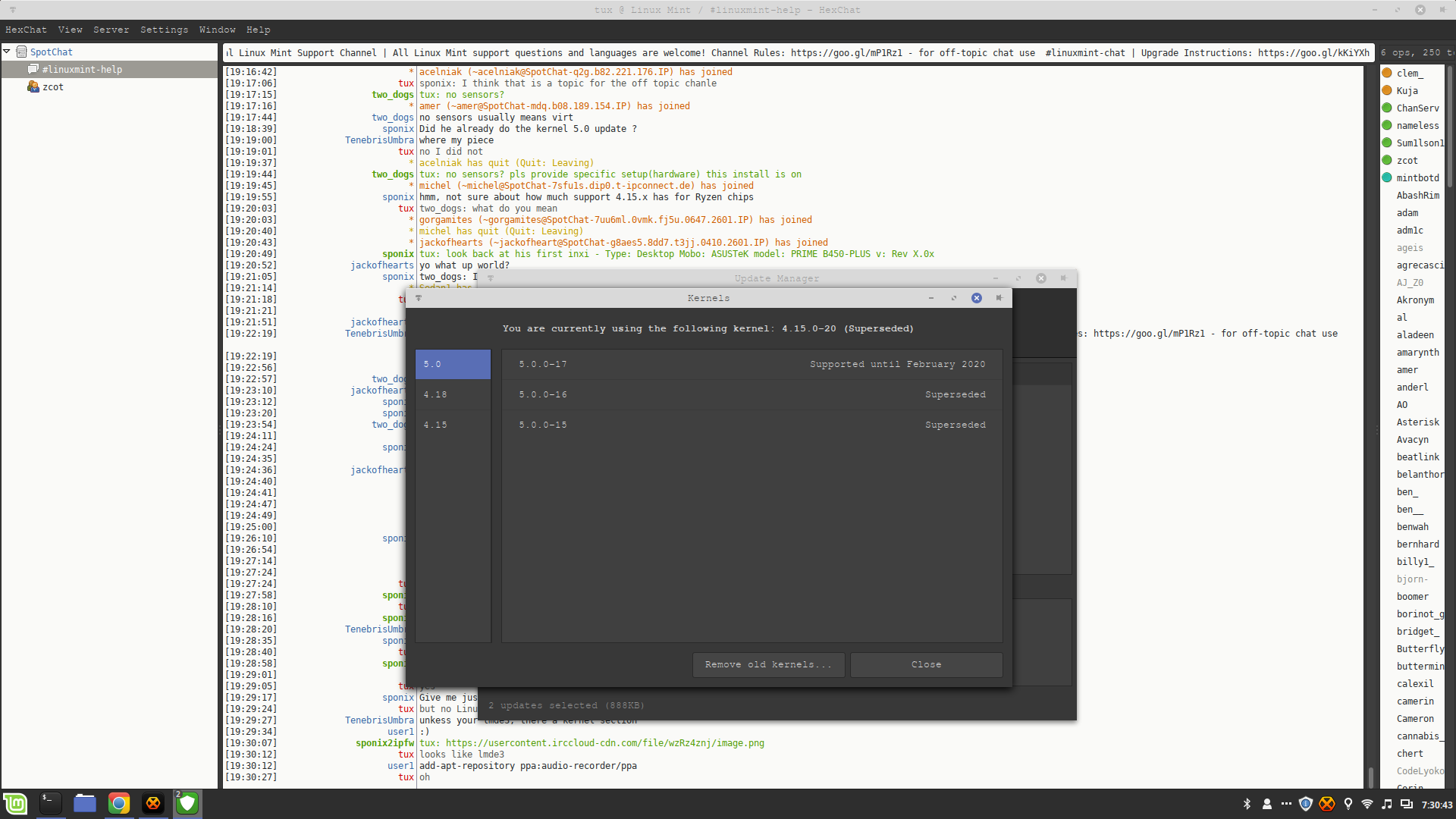Launch the terminal from the panel
1456x819 pixels.
[50, 804]
